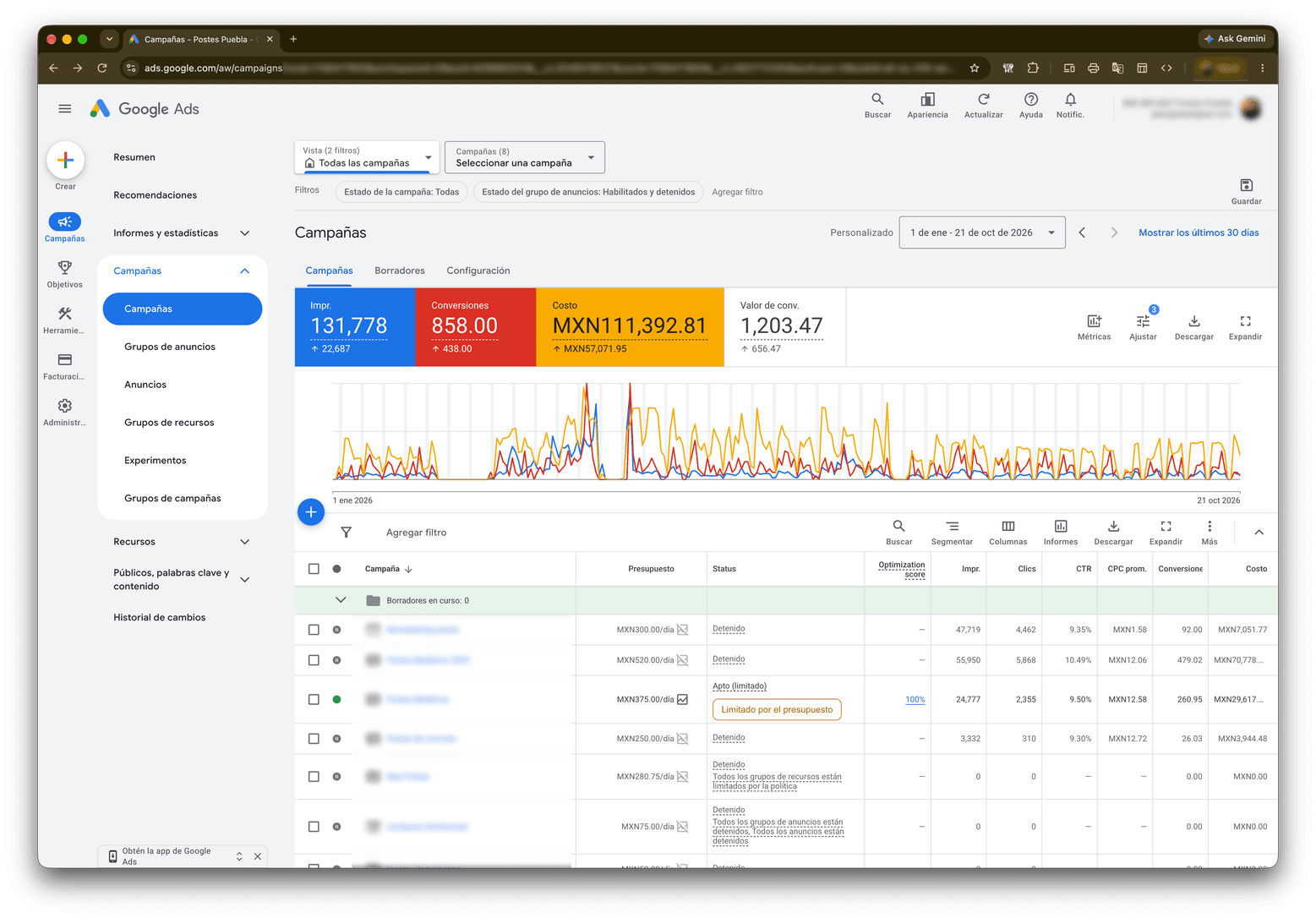Open the Facturación billing icon
The height and width of the screenshot is (918, 1316).
click(x=65, y=360)
